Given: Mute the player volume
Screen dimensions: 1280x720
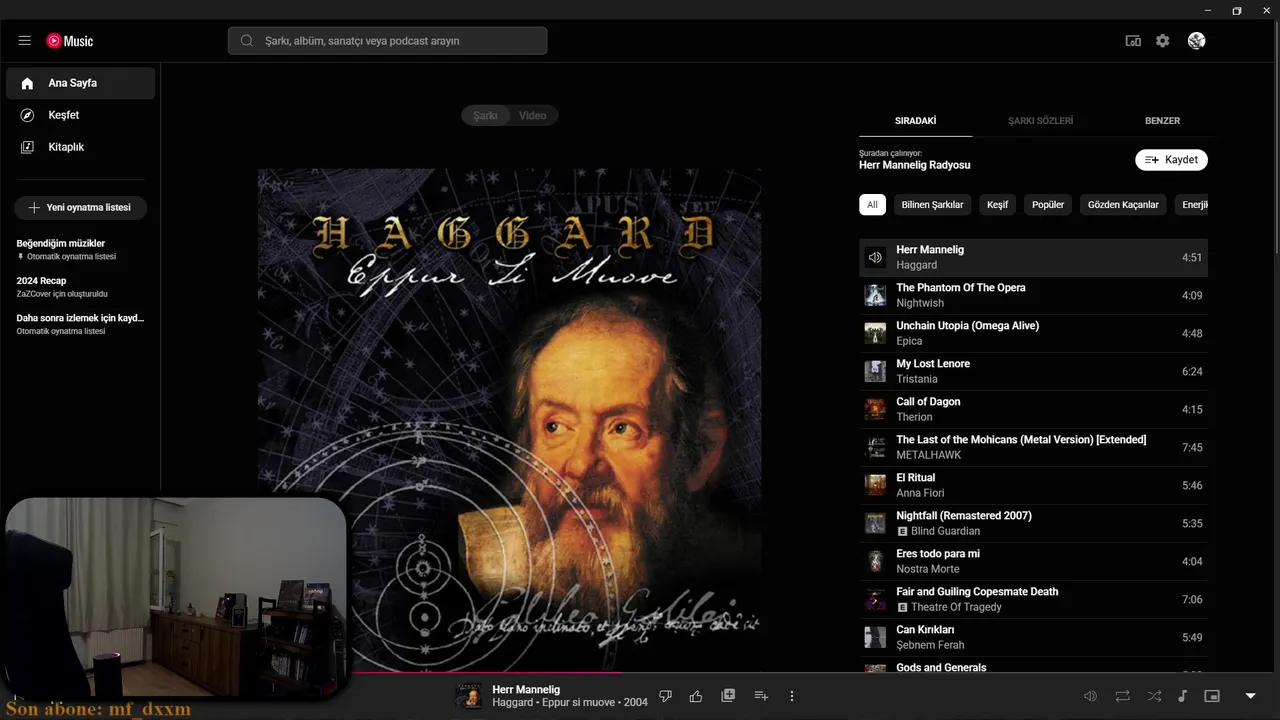Looking at the screenshot, I should 1090,696.
